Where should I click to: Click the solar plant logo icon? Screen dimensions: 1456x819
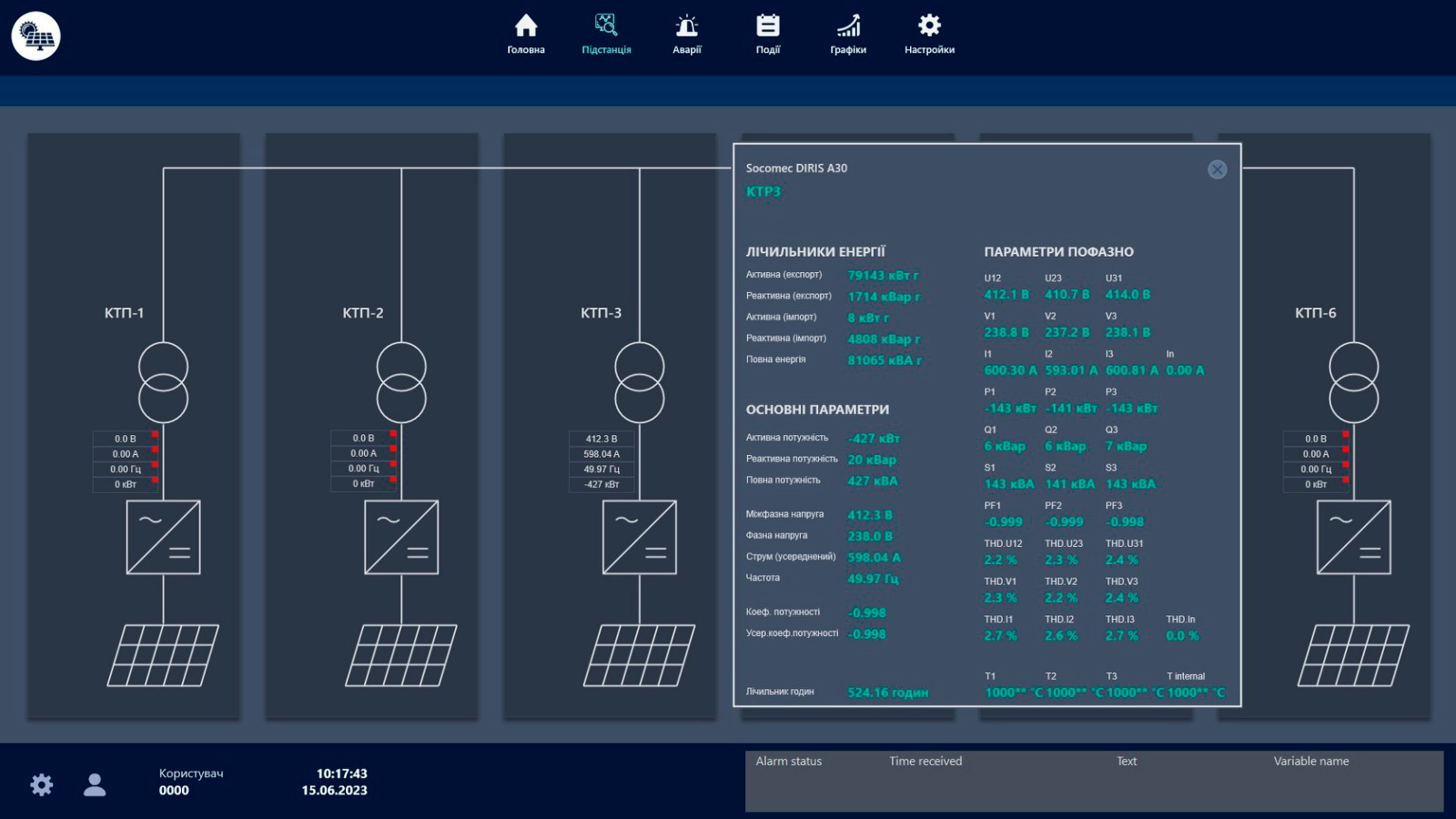[x=36, y=36]
